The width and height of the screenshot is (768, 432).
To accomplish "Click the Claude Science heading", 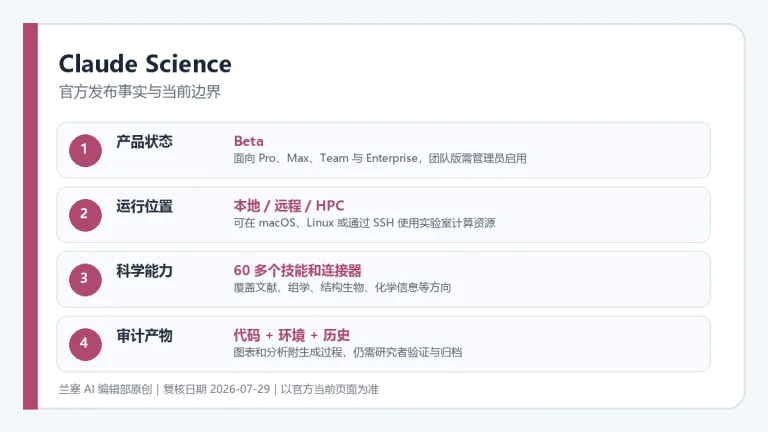I will tap(145, 64).
